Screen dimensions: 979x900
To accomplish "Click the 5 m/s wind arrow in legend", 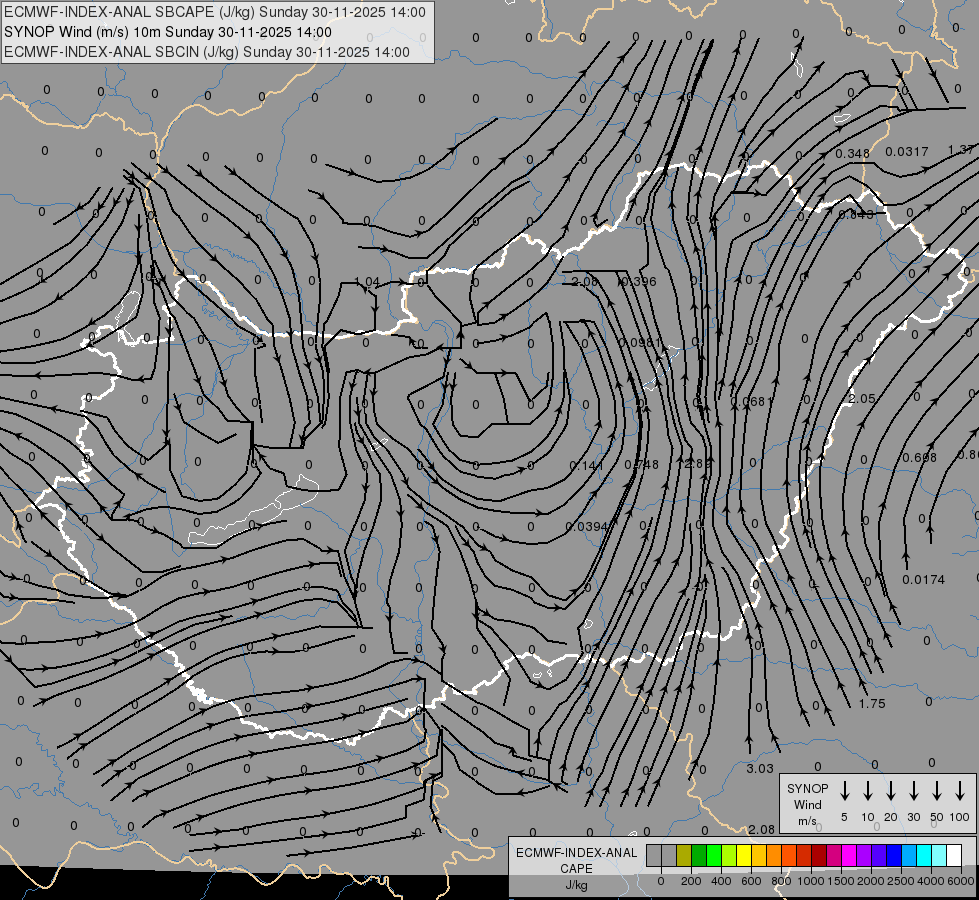I will click(x=844, y=791).
